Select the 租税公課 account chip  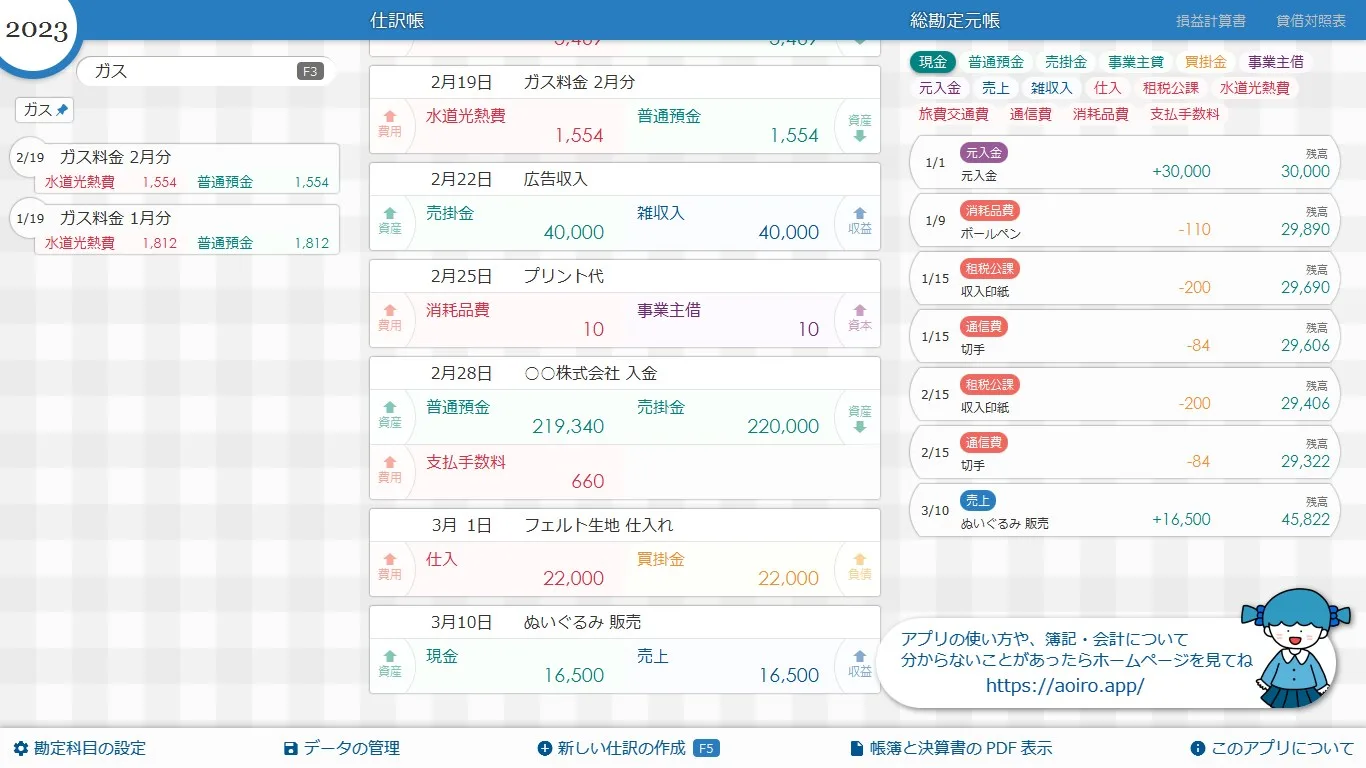pos(1171,88)
